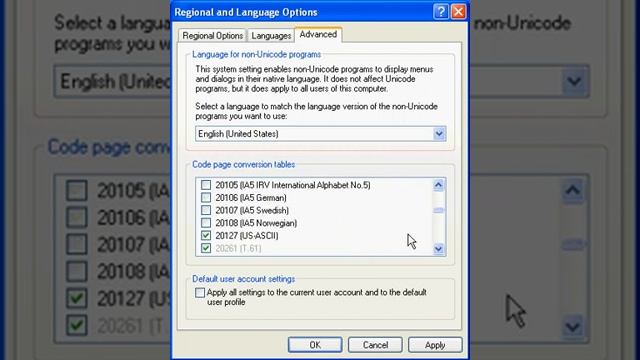Click the OK button
The width and height of the screenshot is (640, 360).
(x=315, y=345)
